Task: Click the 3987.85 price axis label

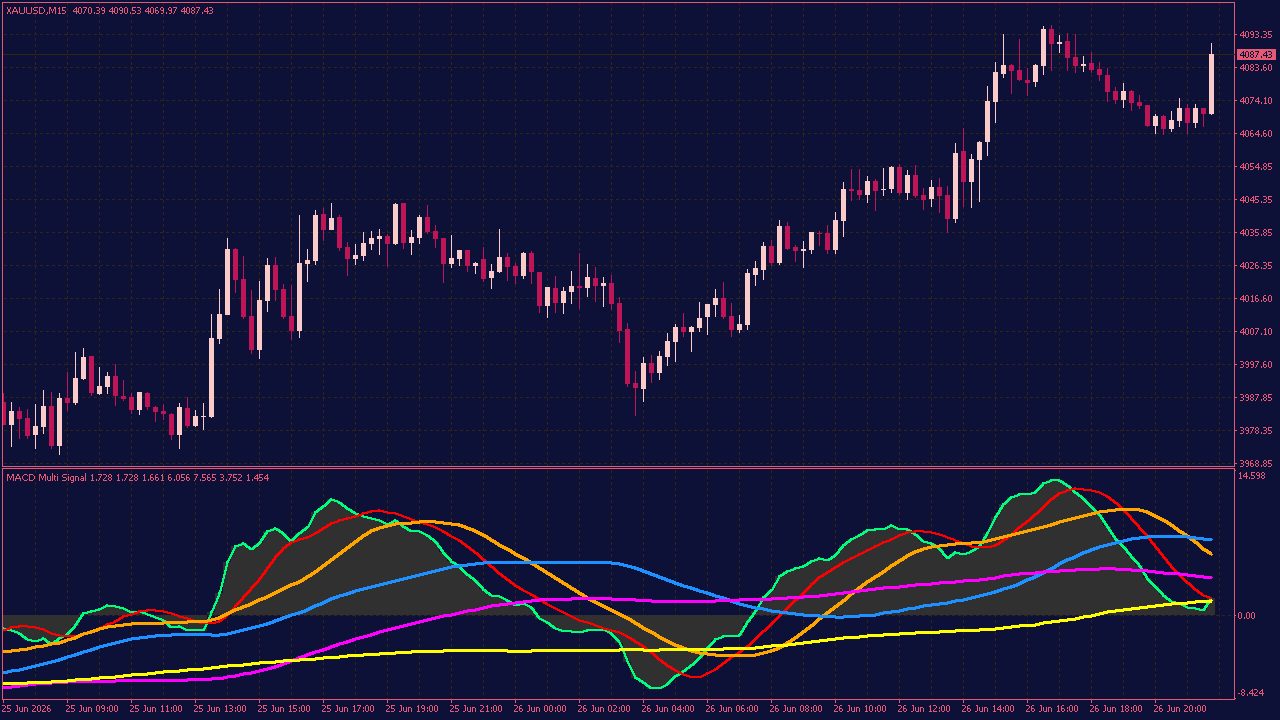Action: (x=1255, y=398)
